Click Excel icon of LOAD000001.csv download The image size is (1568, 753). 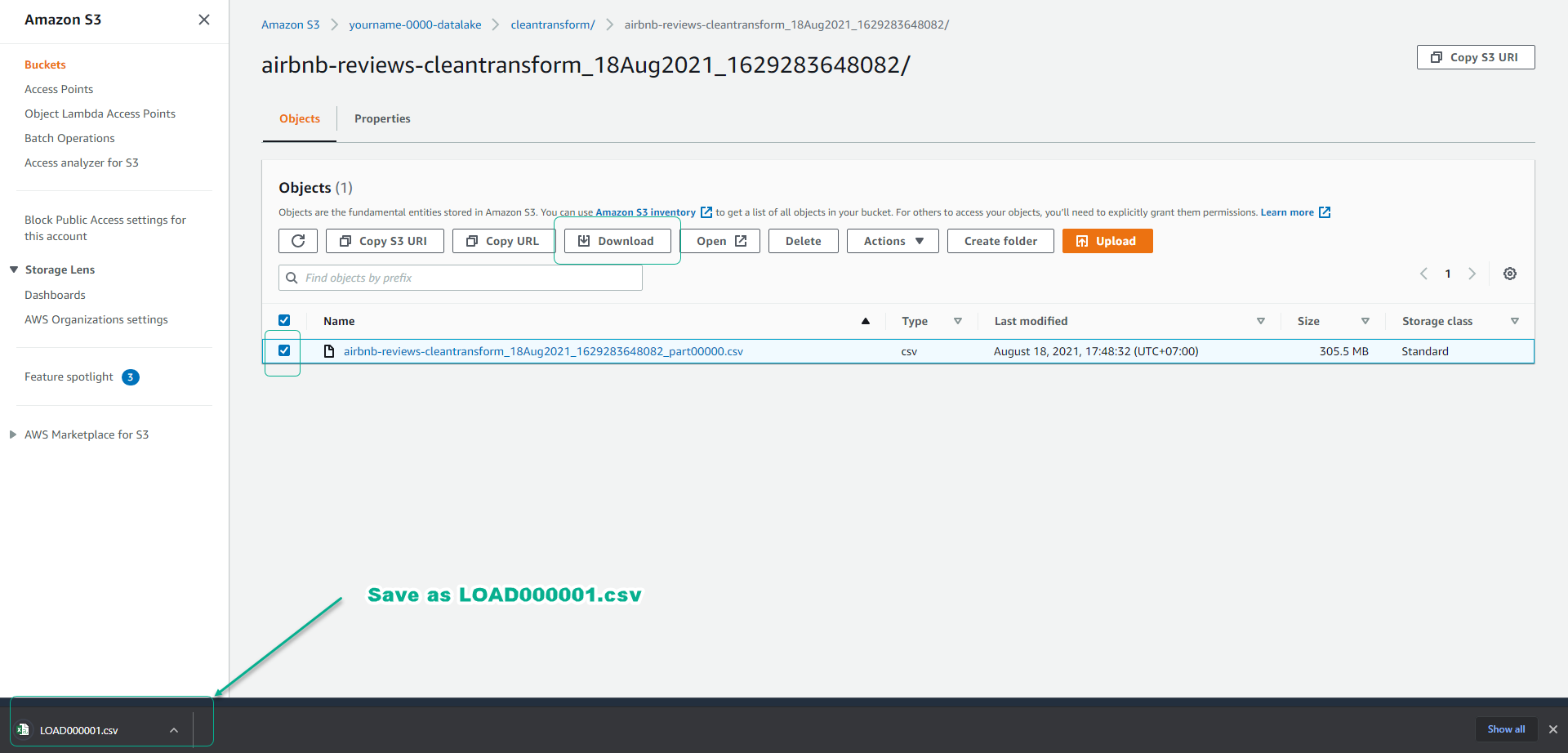pyautogui.click(x=23, y=729)
